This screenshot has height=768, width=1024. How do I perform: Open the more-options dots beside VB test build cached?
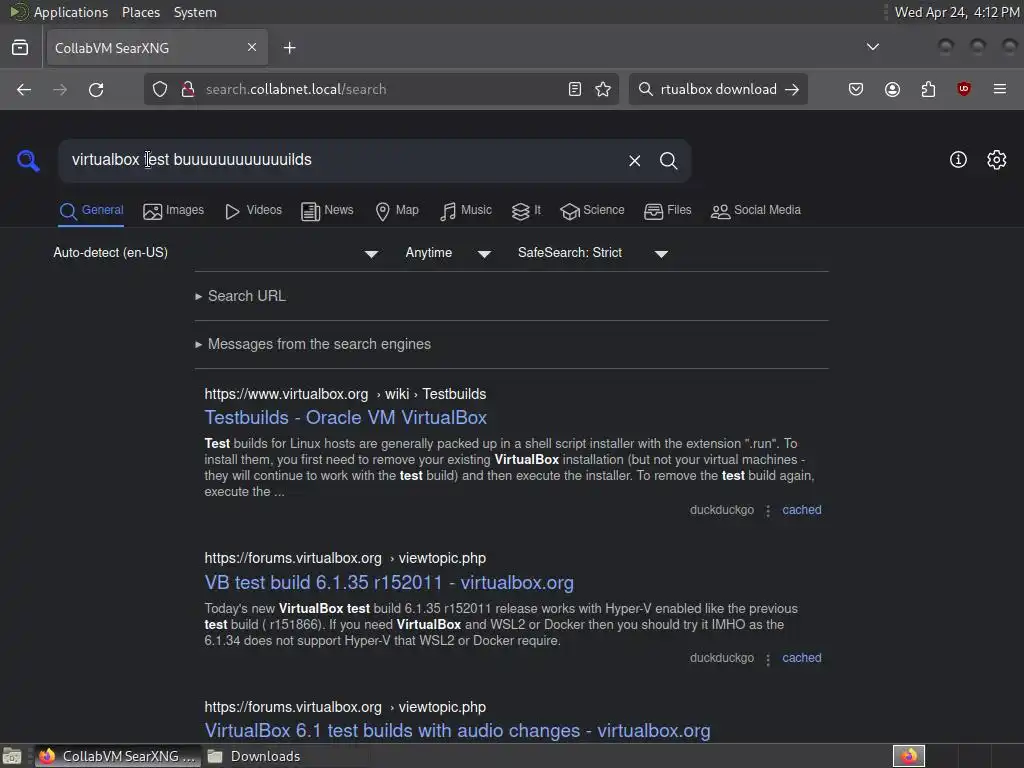[768, 659]
